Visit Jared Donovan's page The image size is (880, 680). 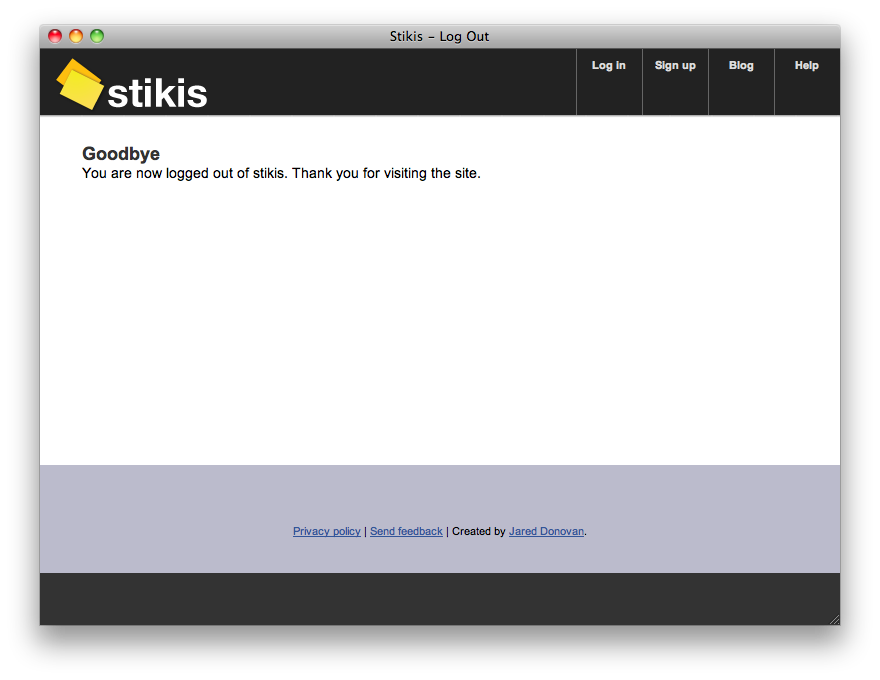(546, 531)
